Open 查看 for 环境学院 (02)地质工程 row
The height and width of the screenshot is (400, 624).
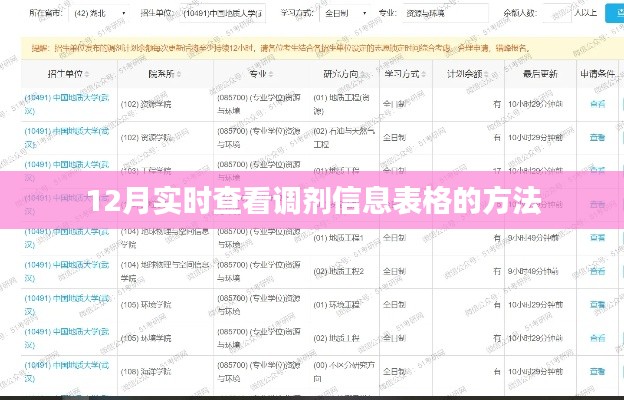pyautogui.click(x=597, y=338)
